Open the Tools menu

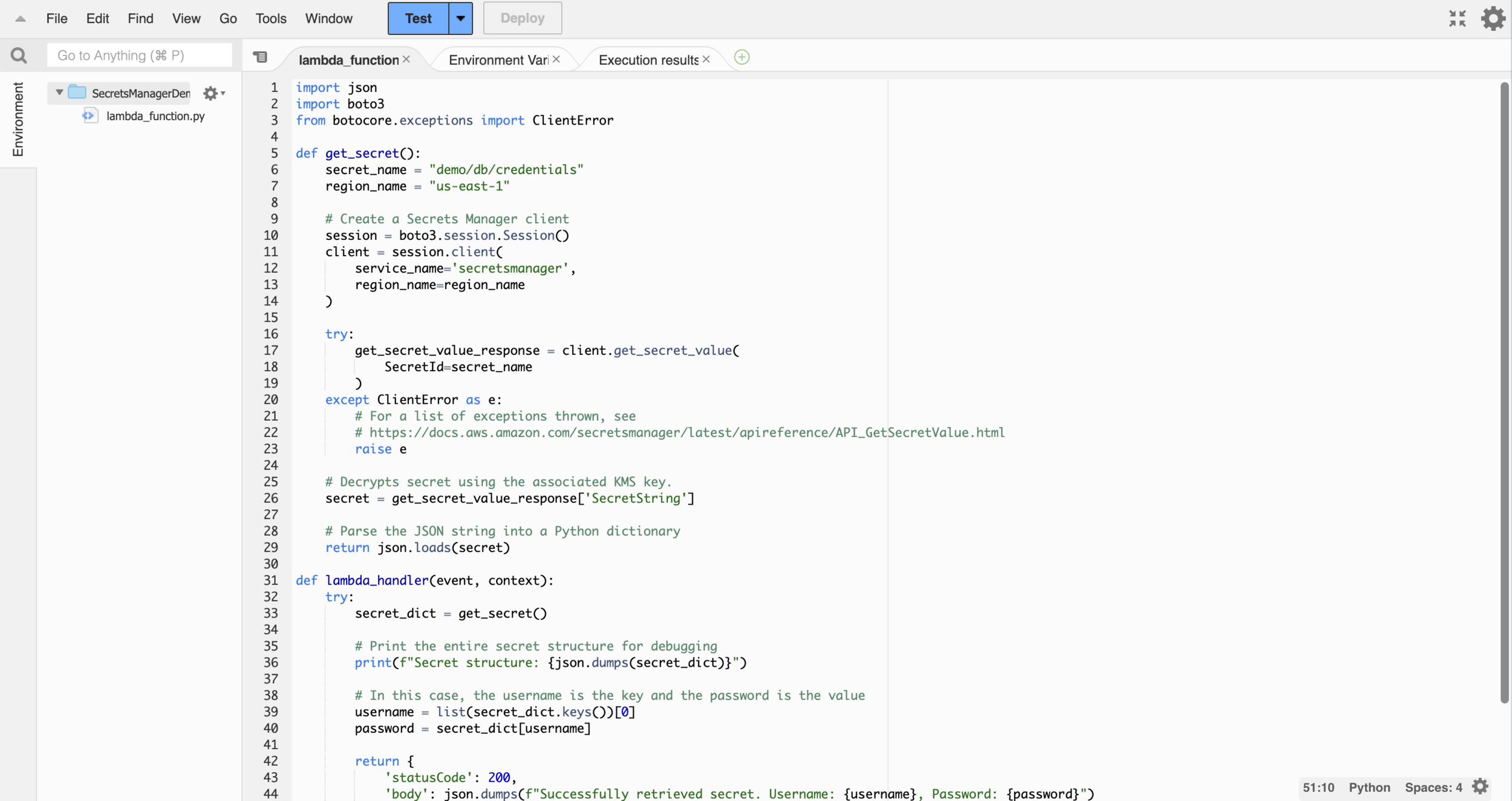tap(270, 19)
